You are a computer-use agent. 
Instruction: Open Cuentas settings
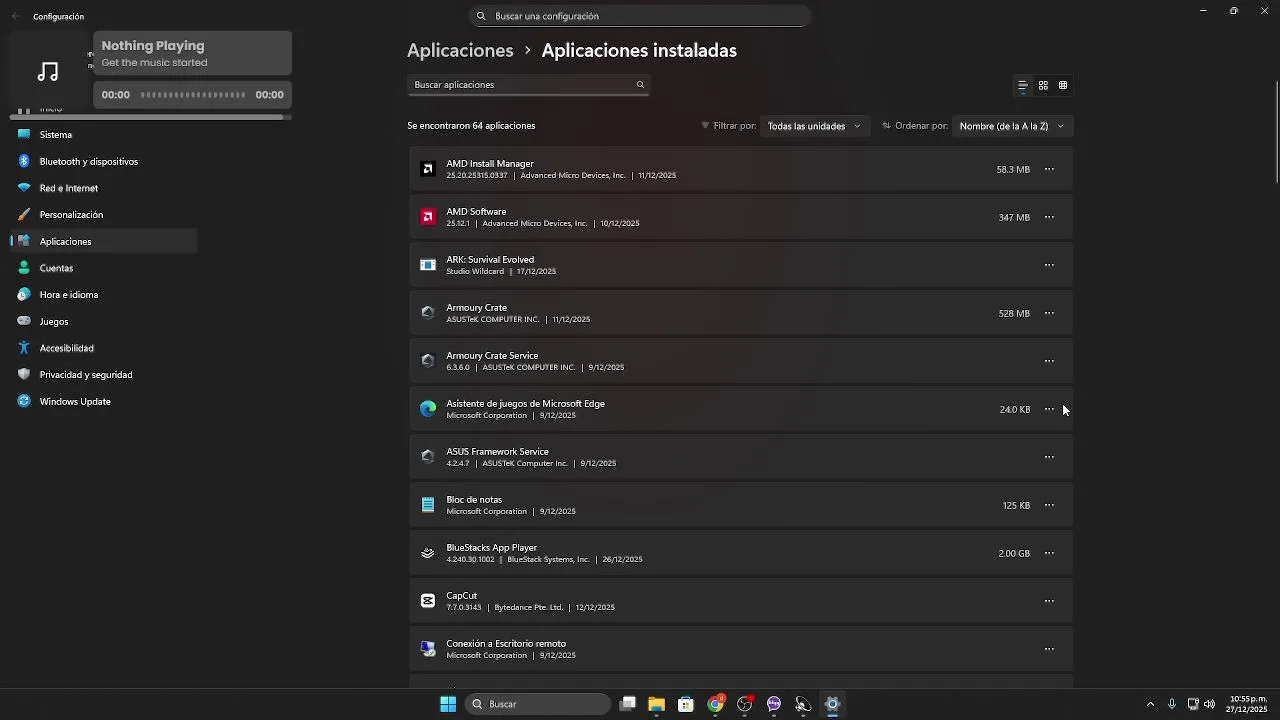[104, 268]
